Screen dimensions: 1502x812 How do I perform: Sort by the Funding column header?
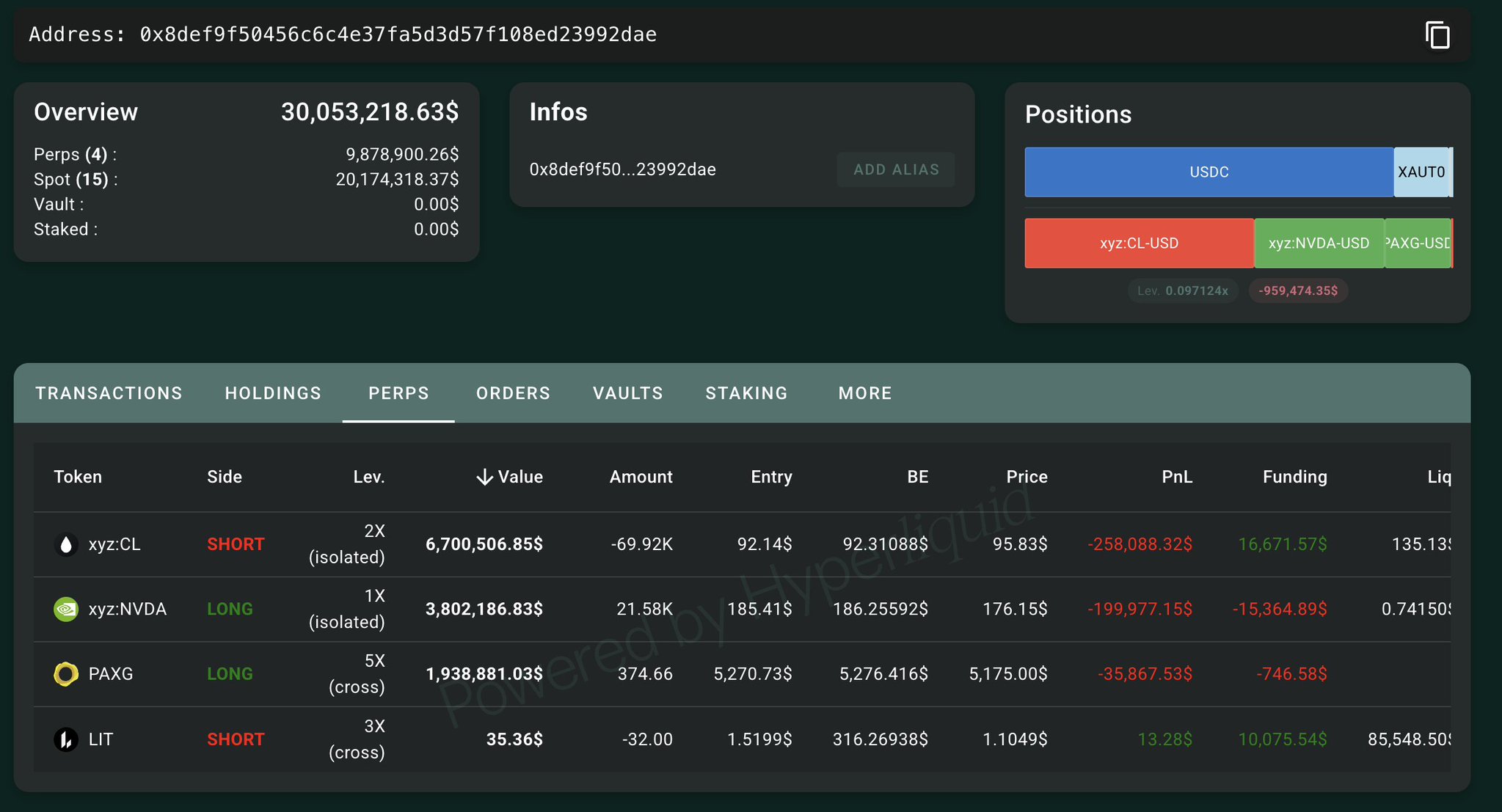(x=1294, y=477)
